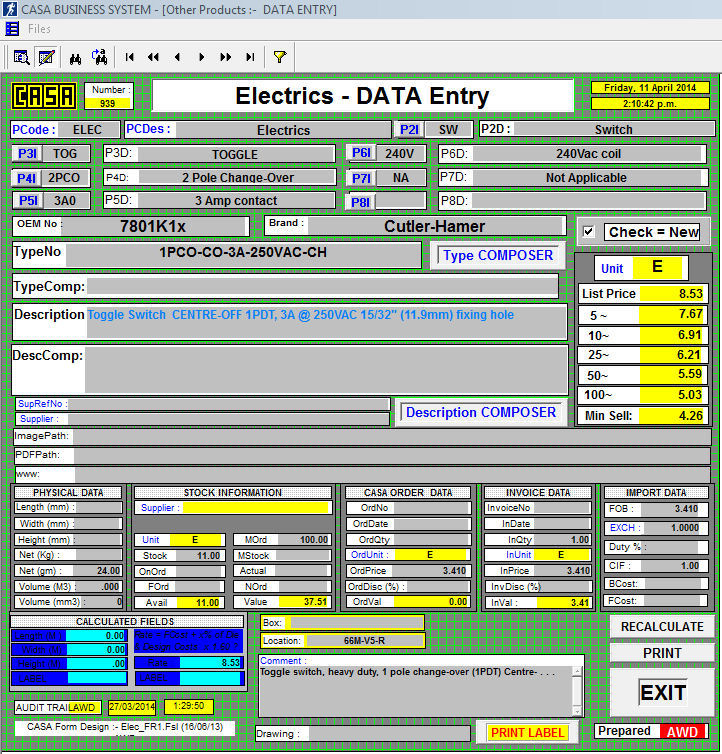
Task: Click the blue form icon beside Files
Action: coord(12,29)
